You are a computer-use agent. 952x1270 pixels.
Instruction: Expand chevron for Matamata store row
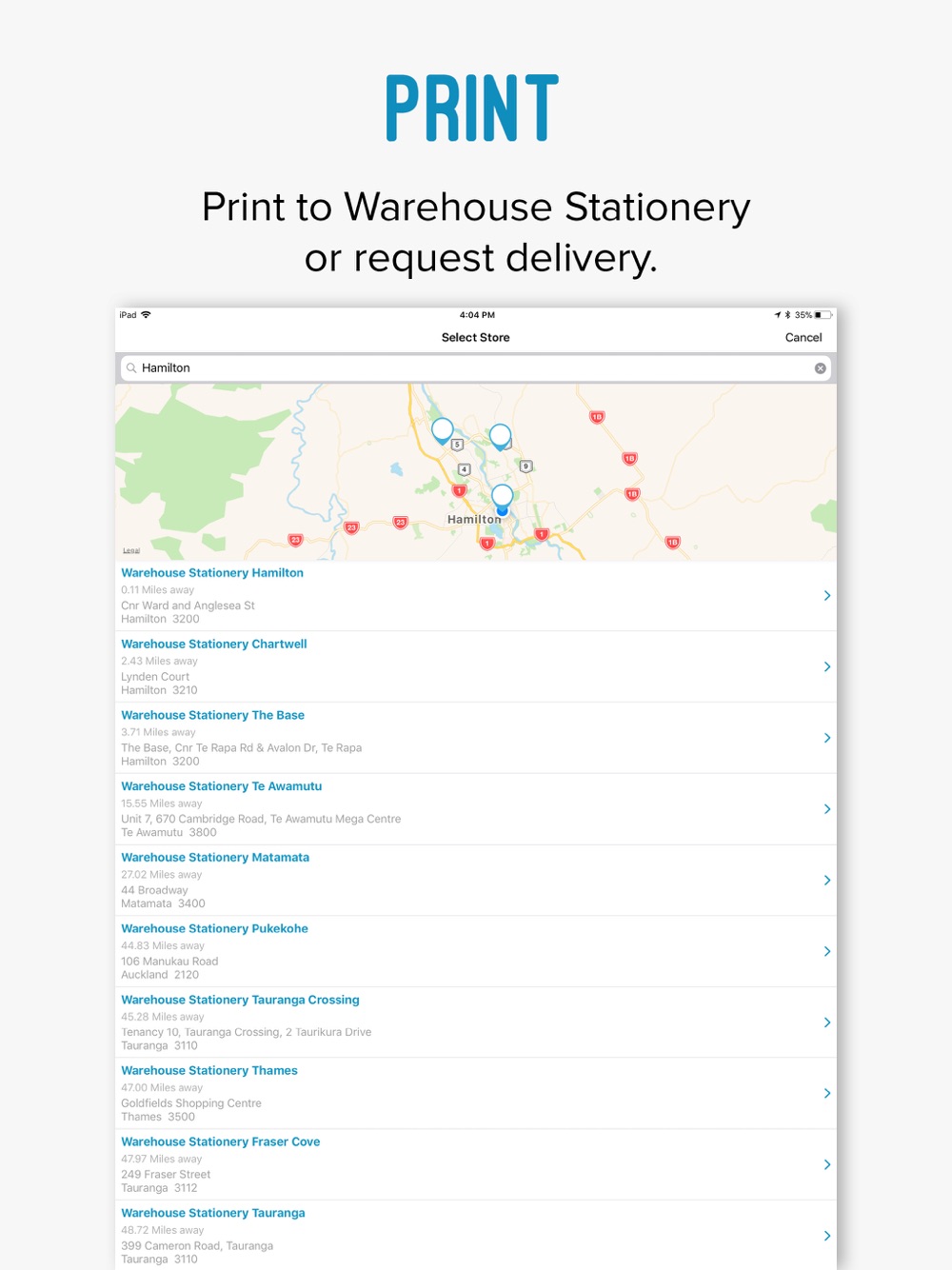click(827, 881)
